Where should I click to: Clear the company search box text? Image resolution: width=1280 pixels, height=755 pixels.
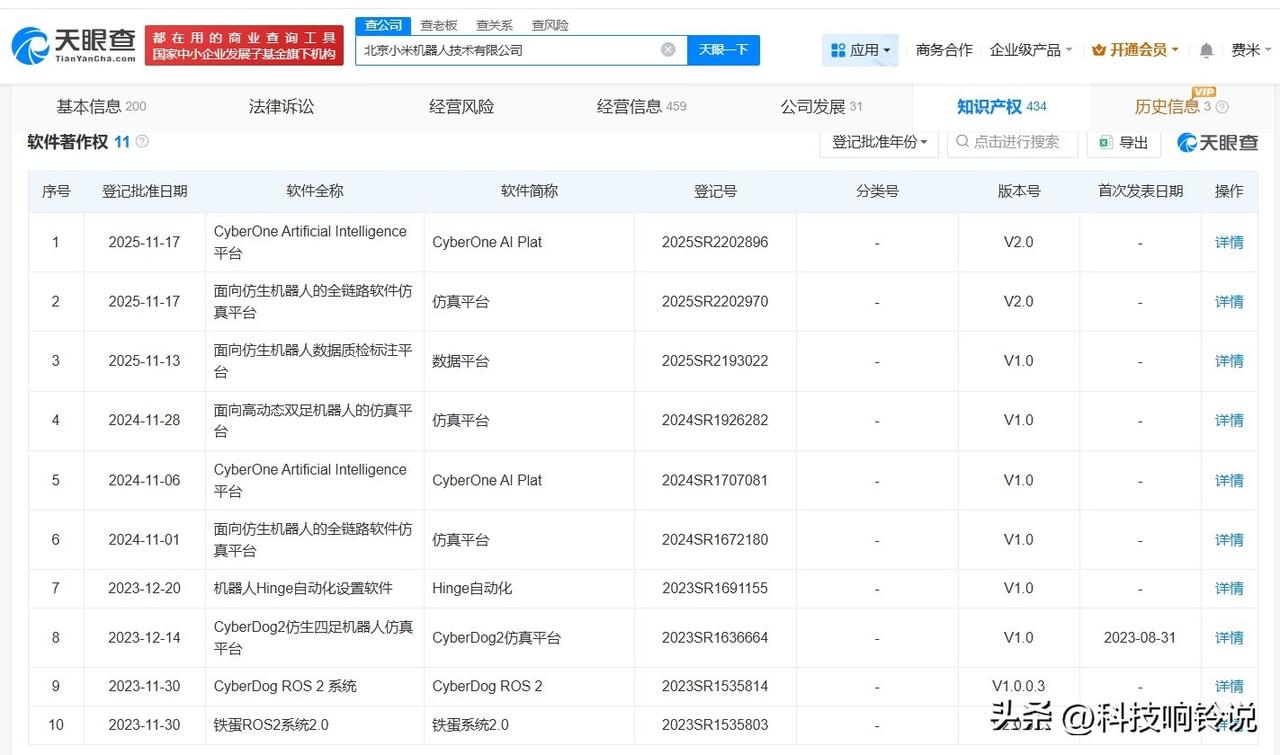click(668, 50)
